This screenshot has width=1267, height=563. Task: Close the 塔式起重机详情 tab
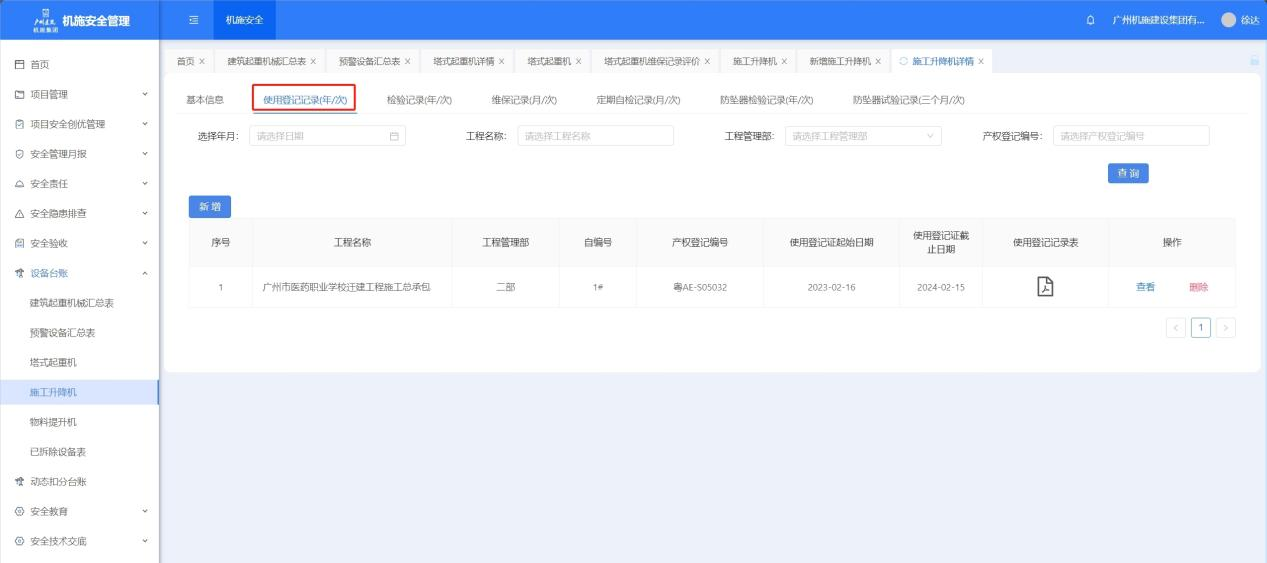point(506,62)
